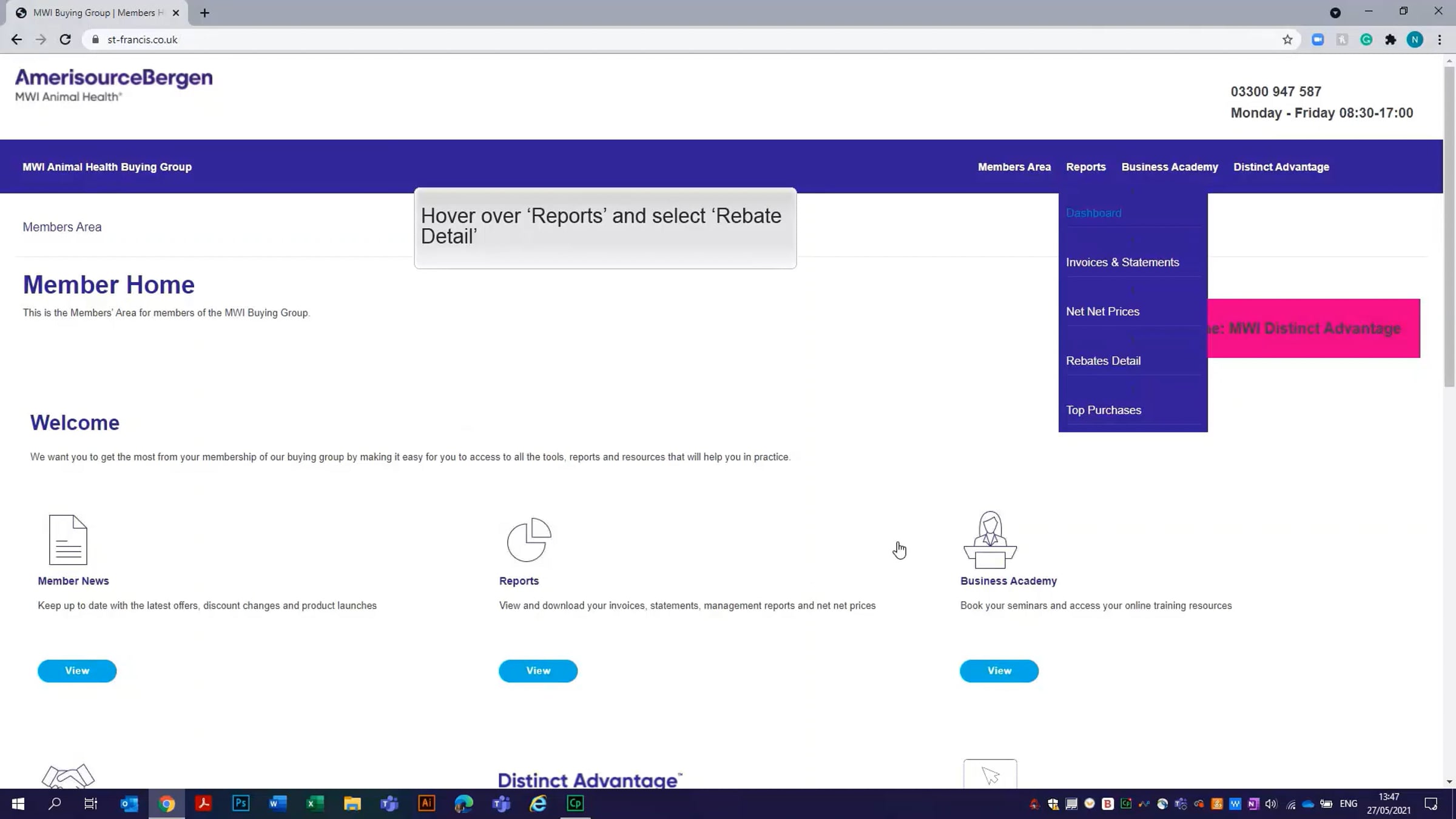
Task: Click the MWI Animal Health Buying Group link
Action: pyautogui.click(x=107, y=167)
